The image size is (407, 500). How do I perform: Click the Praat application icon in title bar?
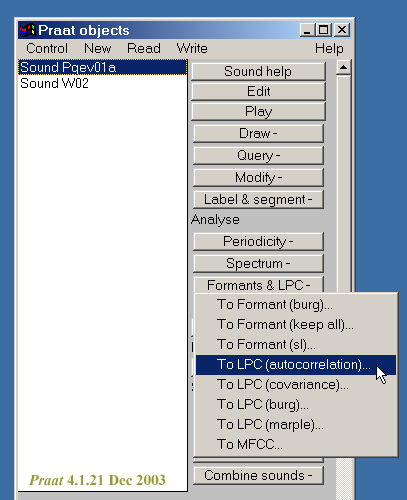click(x=27, y=30)
